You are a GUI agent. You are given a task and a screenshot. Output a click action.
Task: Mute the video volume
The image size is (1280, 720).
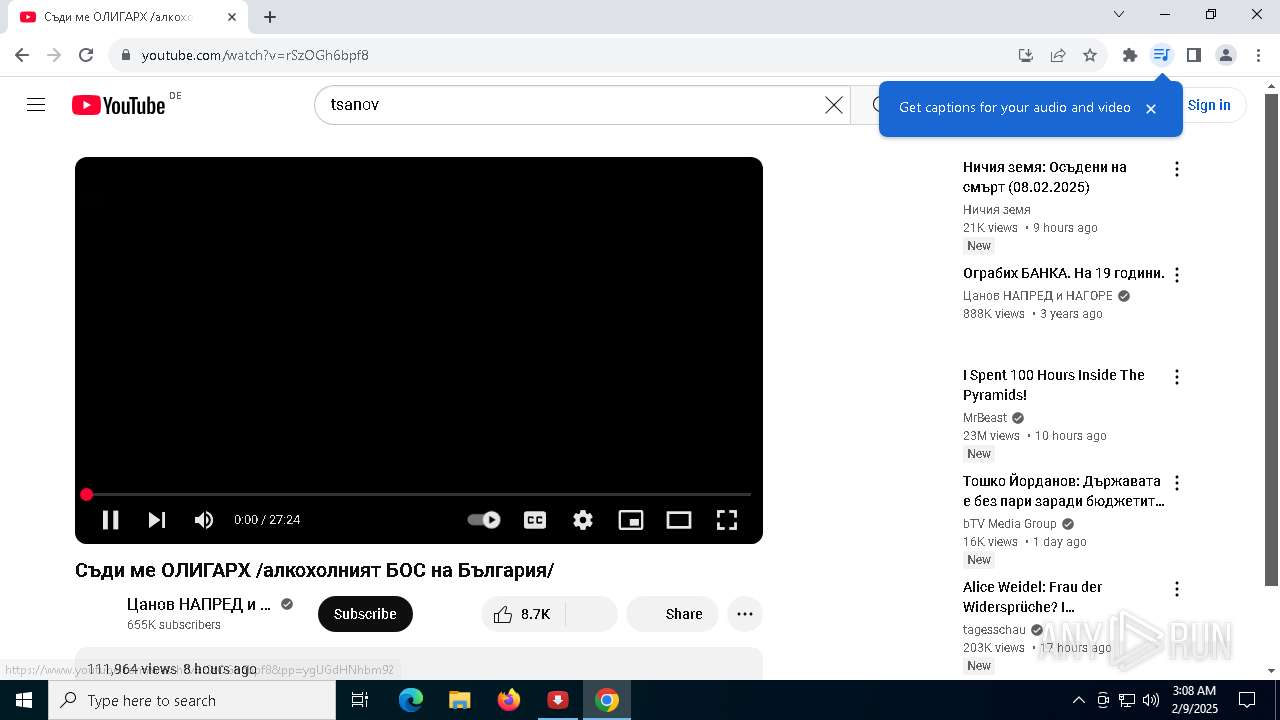pyautogui.click(x=204, y=520)
